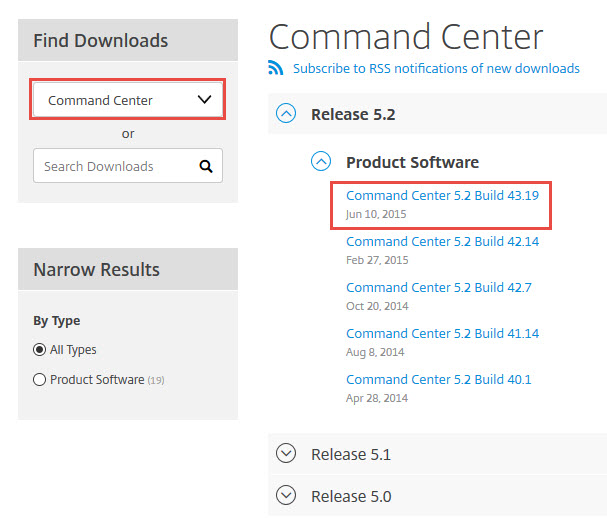Viewport: 607px width, 518px height.
Task: Expand the Release 5.1 section
Action: [286, 453]
